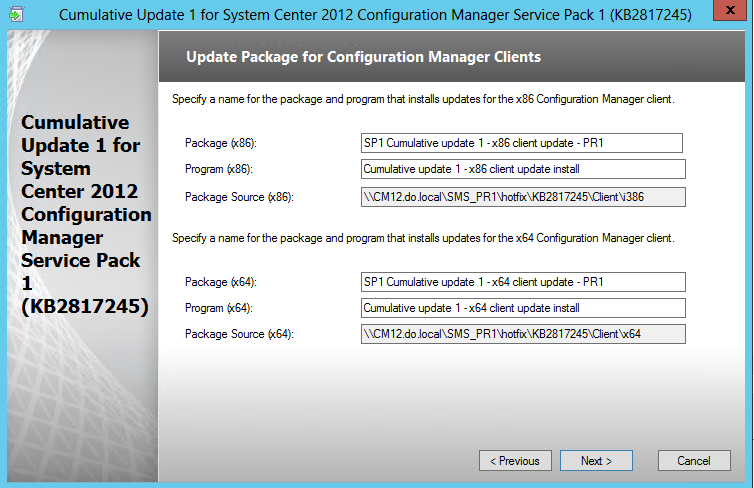Click the sidebar Cumulative Update 1 title text
The height and width of the screenshot is (488, 754).
[86, 214]
